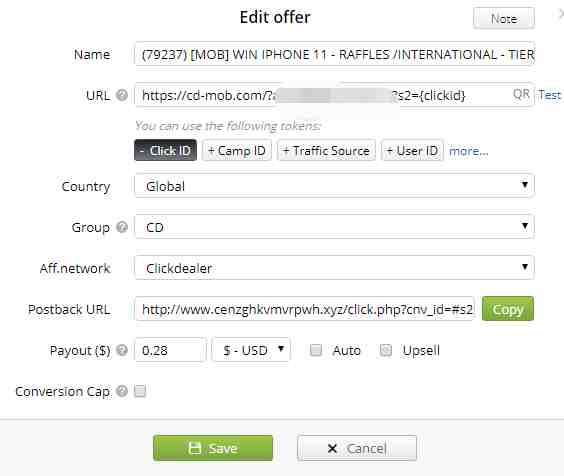Image resolution: width=564 pixels, height=476 pixels.
Task: Add the Camp ID token
Action: coord(237,150)
